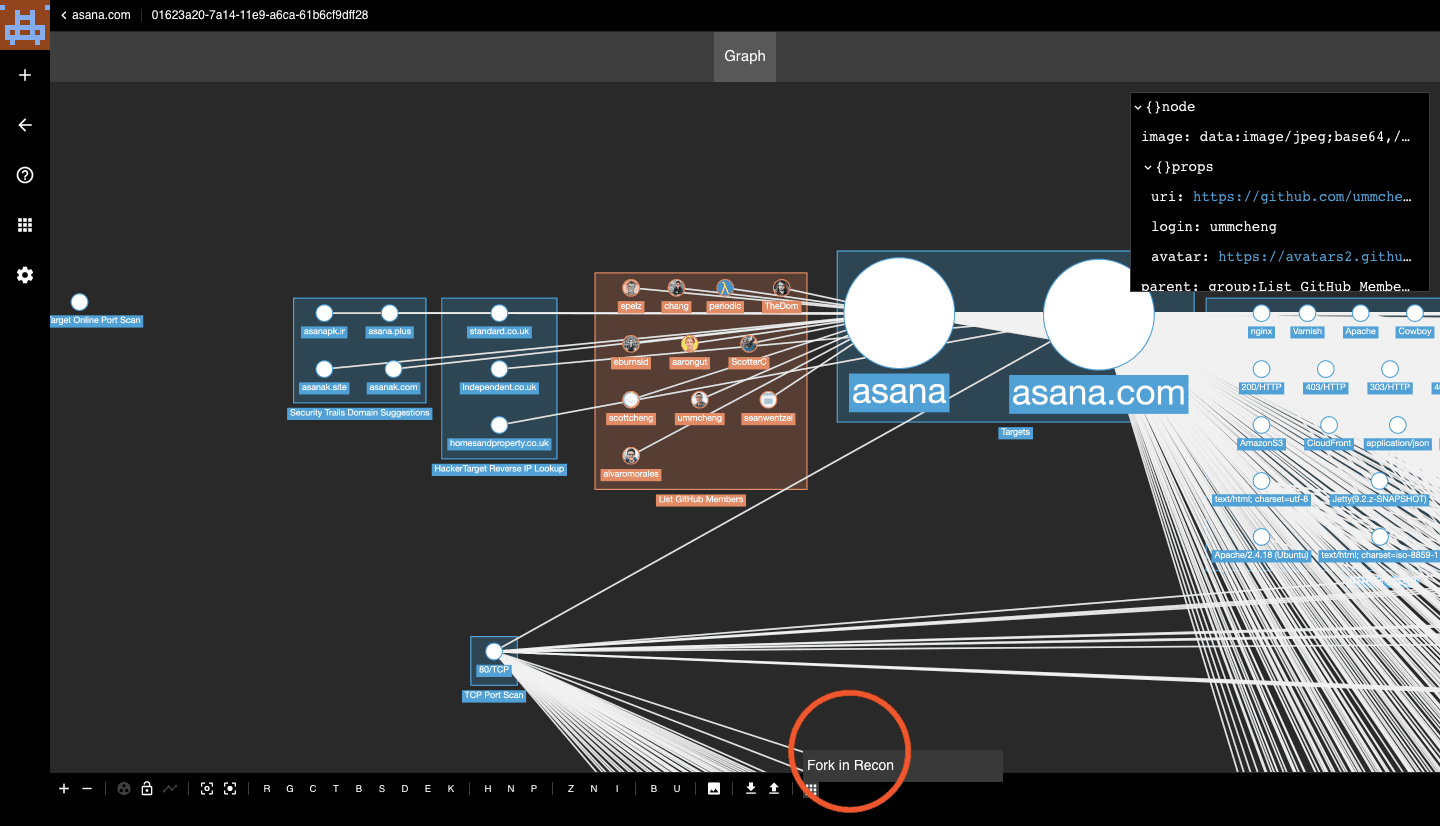Screen dimensions: 1440x826
Task: Select the standard.co.uk domain node
Action: point(499,313)
